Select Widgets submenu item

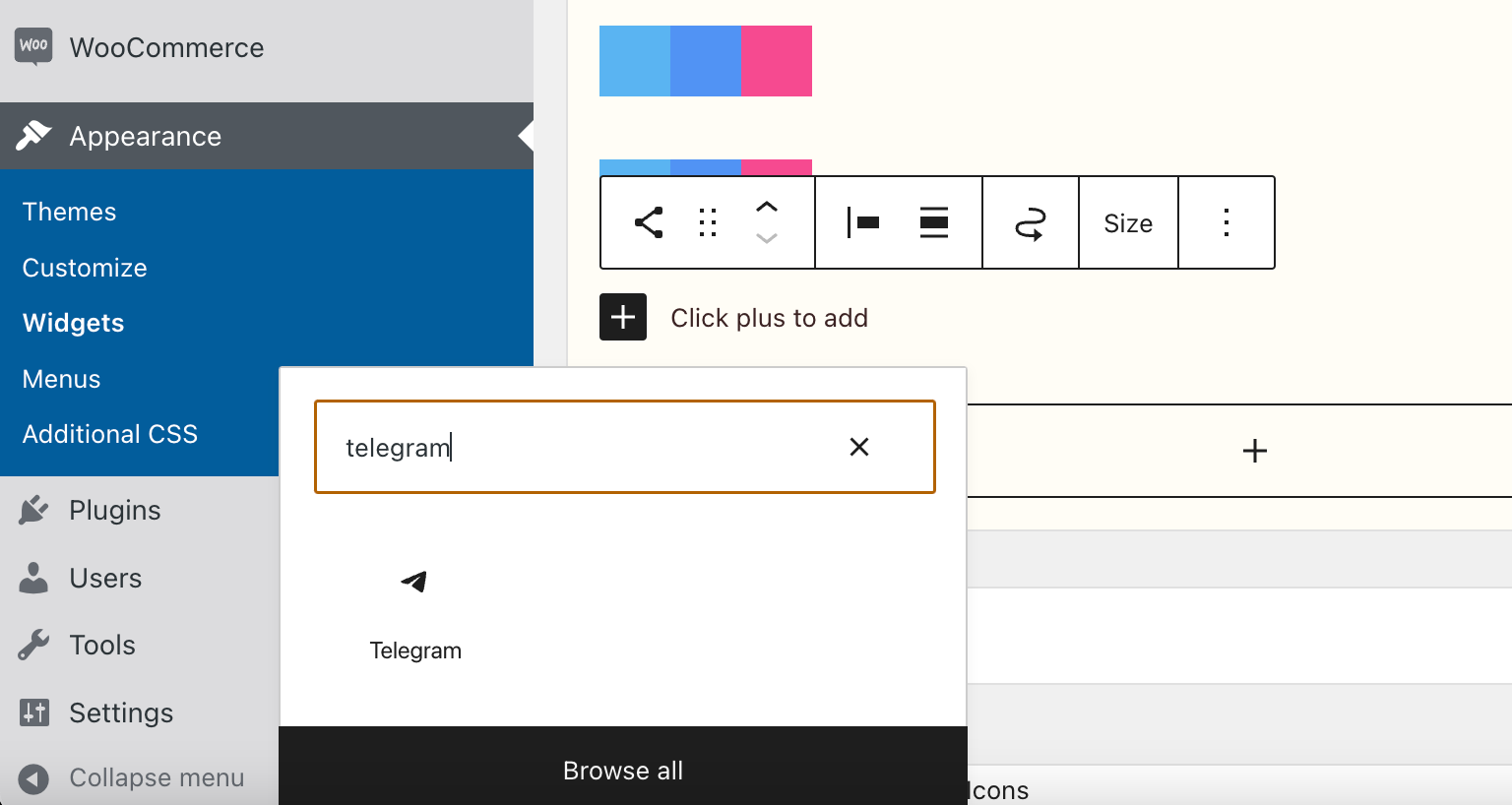(73, 323)
